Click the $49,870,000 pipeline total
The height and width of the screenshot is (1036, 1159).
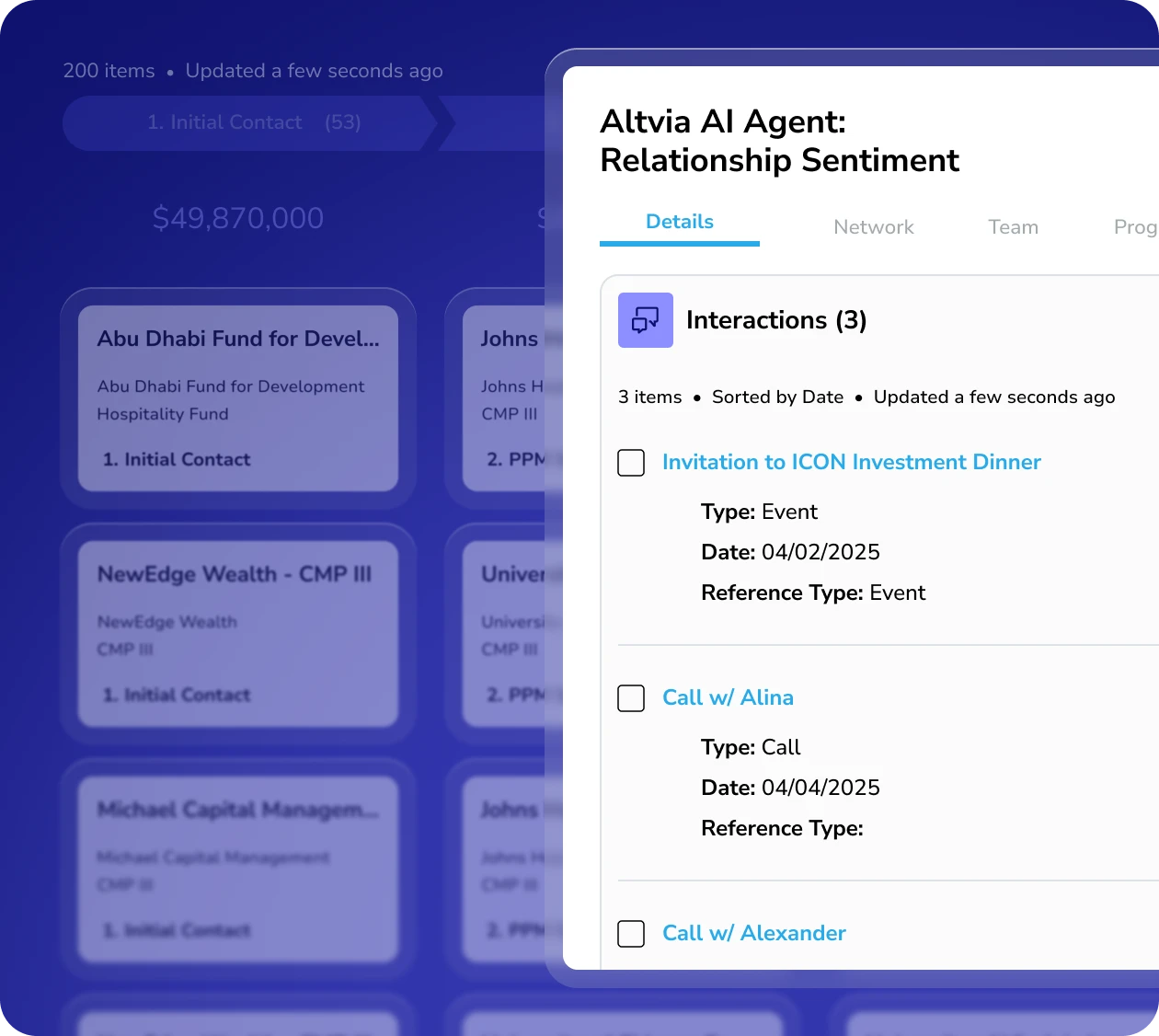point(237,218)
